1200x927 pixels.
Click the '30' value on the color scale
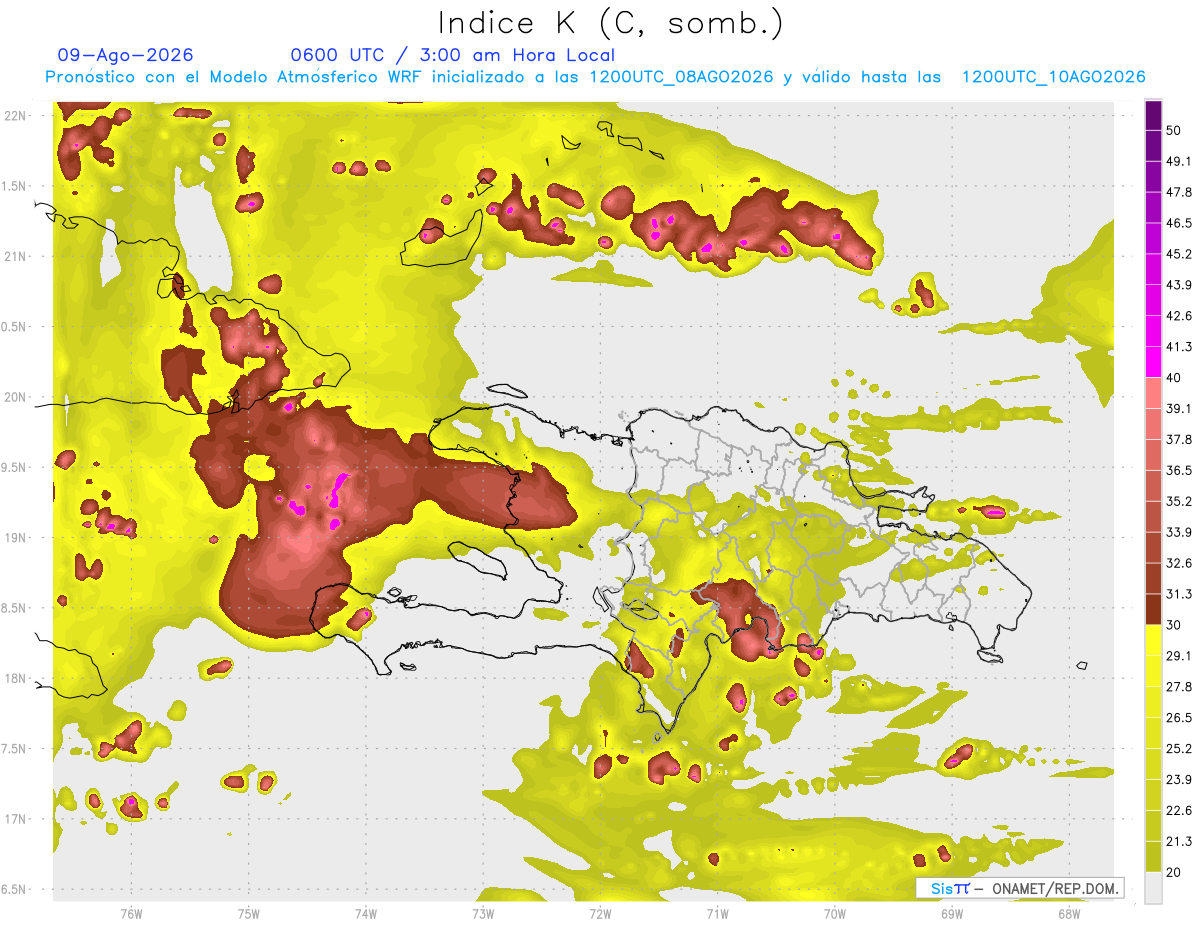point(1174,625)
